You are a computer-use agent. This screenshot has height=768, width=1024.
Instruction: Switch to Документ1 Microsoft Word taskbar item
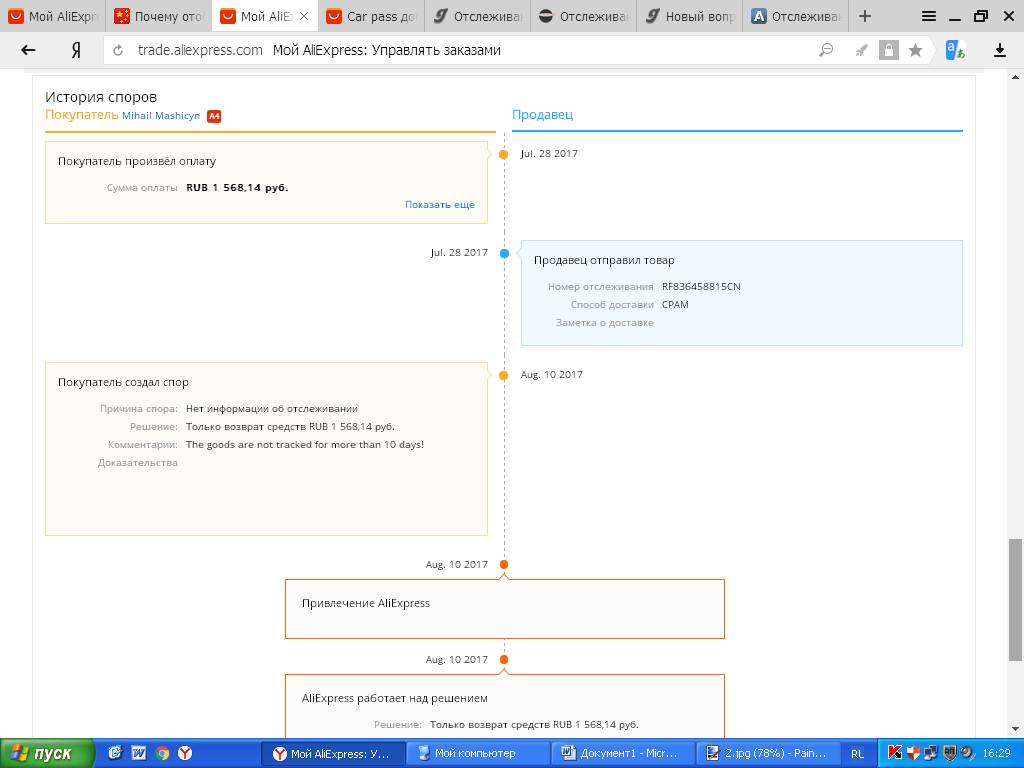coord(621,753)
